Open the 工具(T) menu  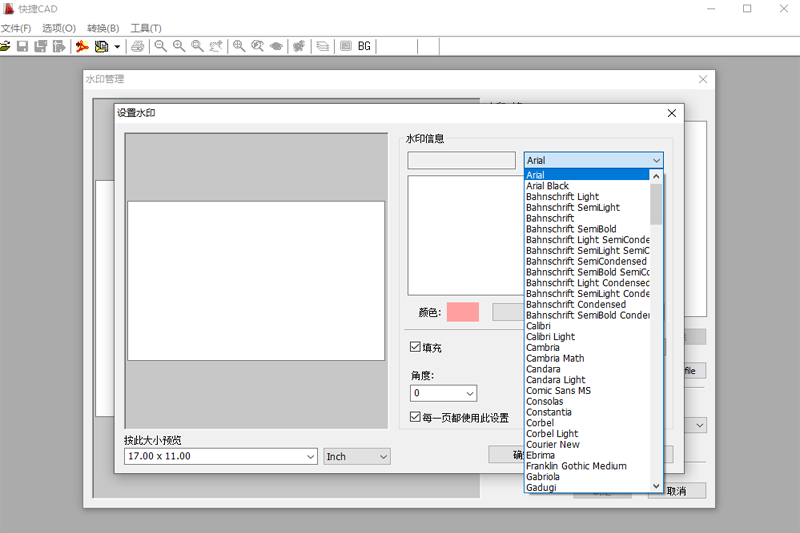point(146,28)
